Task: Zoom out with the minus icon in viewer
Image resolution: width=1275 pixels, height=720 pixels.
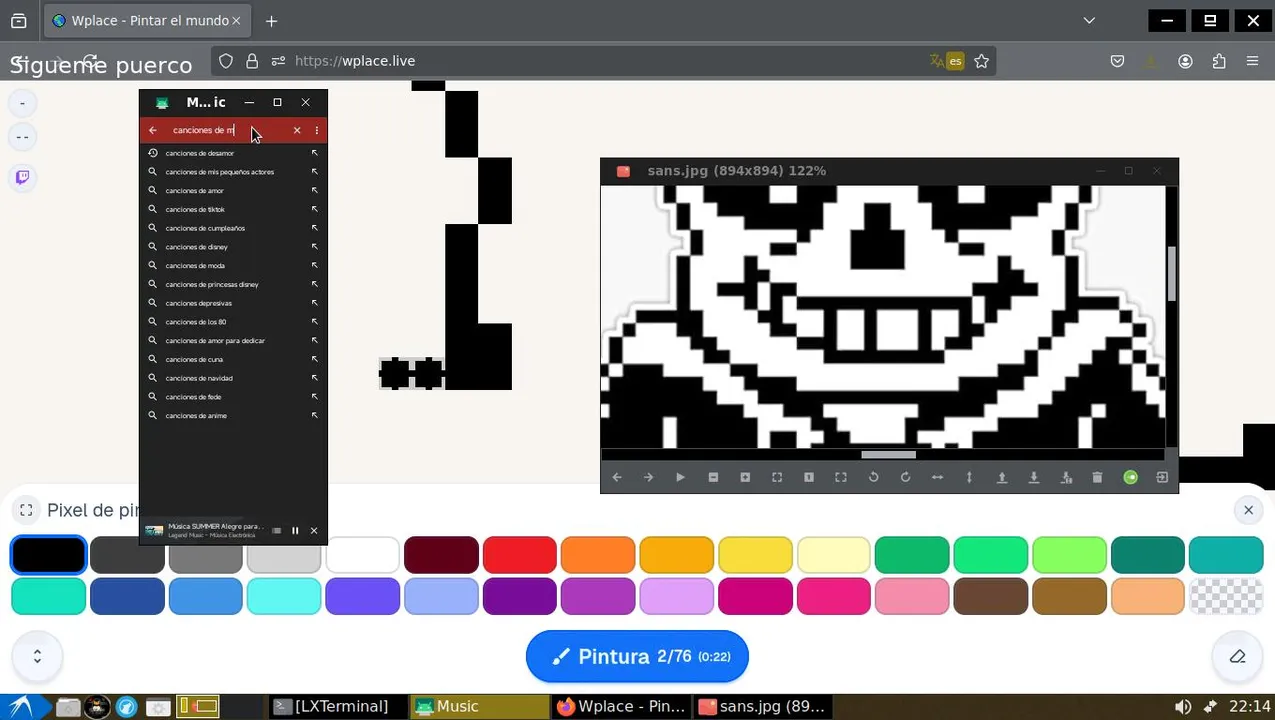Action: coord(713,478)
